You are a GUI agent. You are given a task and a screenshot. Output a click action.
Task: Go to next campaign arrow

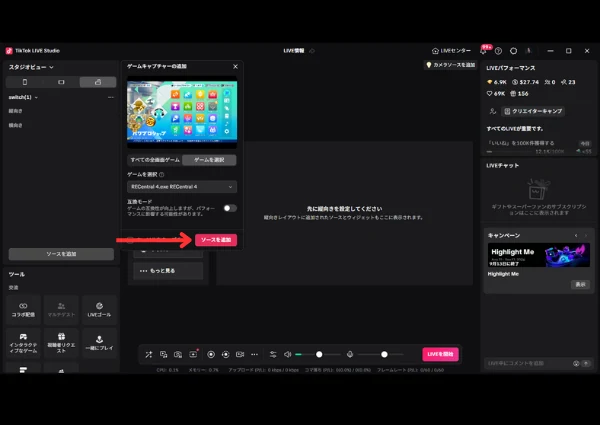click(x=586, y=236)
